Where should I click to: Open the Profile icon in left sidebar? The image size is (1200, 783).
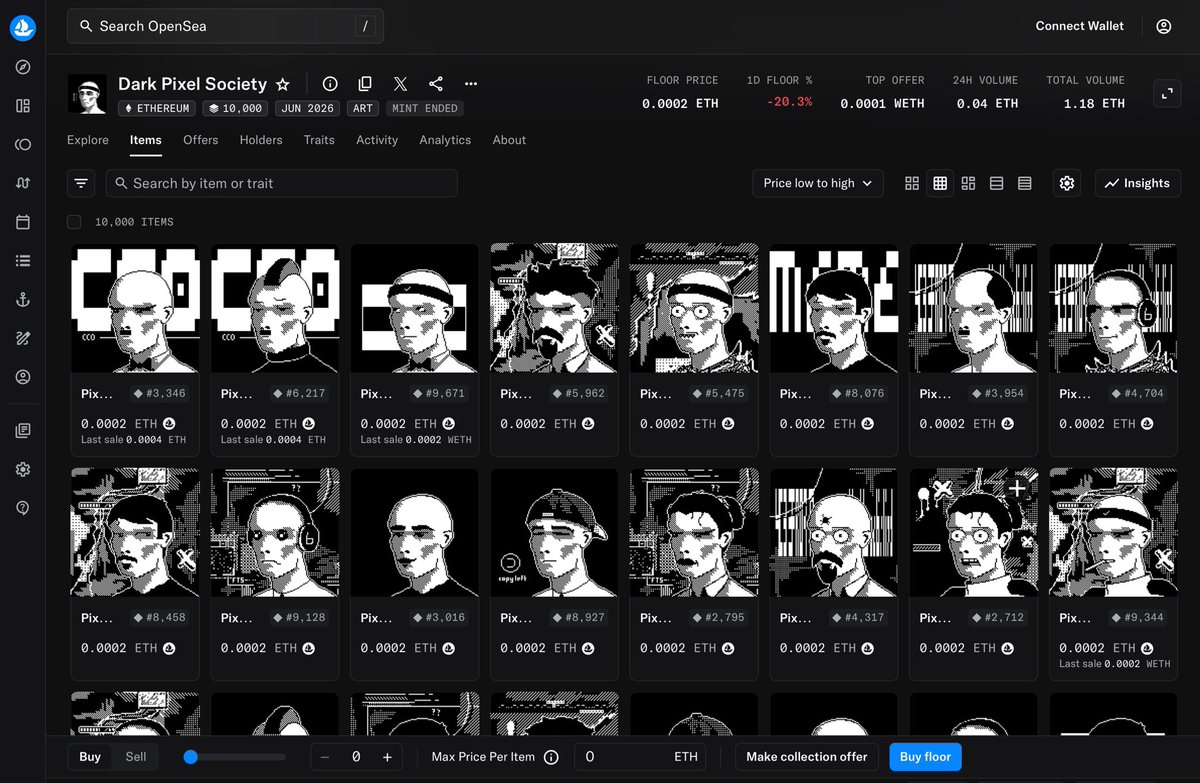pos(23,377)
